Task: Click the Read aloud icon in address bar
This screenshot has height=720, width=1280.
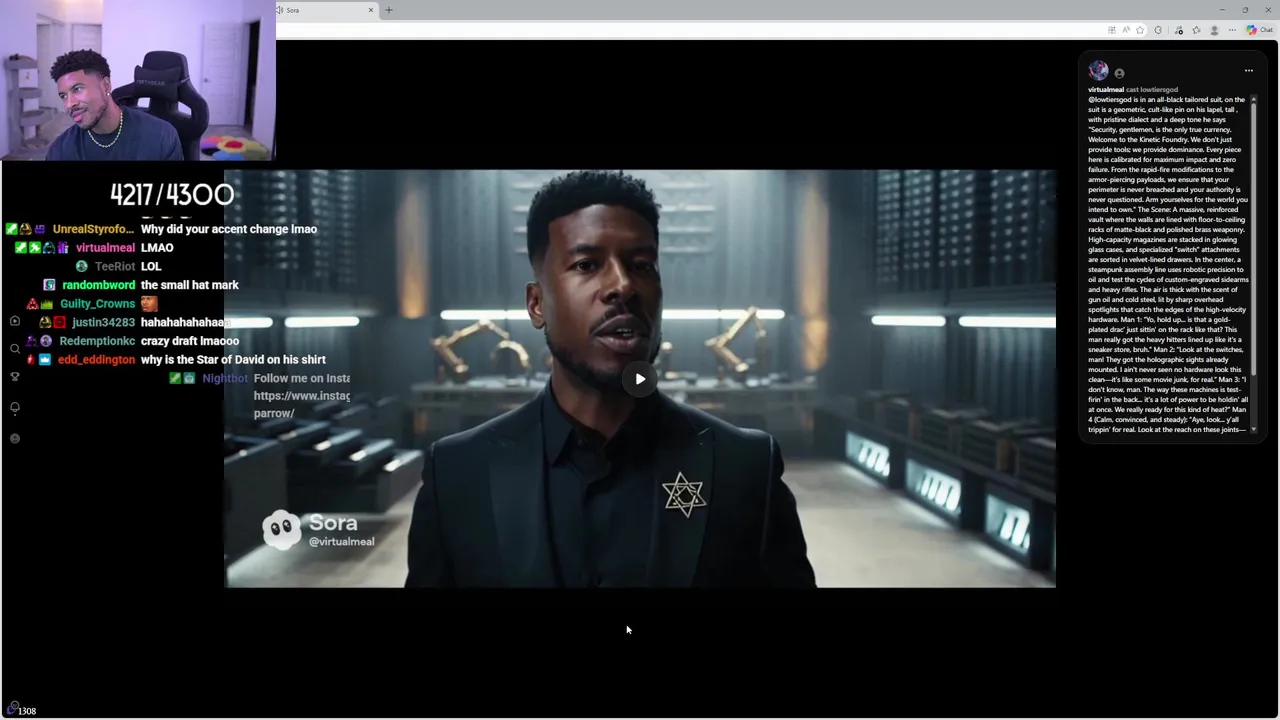Action: click(x=1126, y=30)
